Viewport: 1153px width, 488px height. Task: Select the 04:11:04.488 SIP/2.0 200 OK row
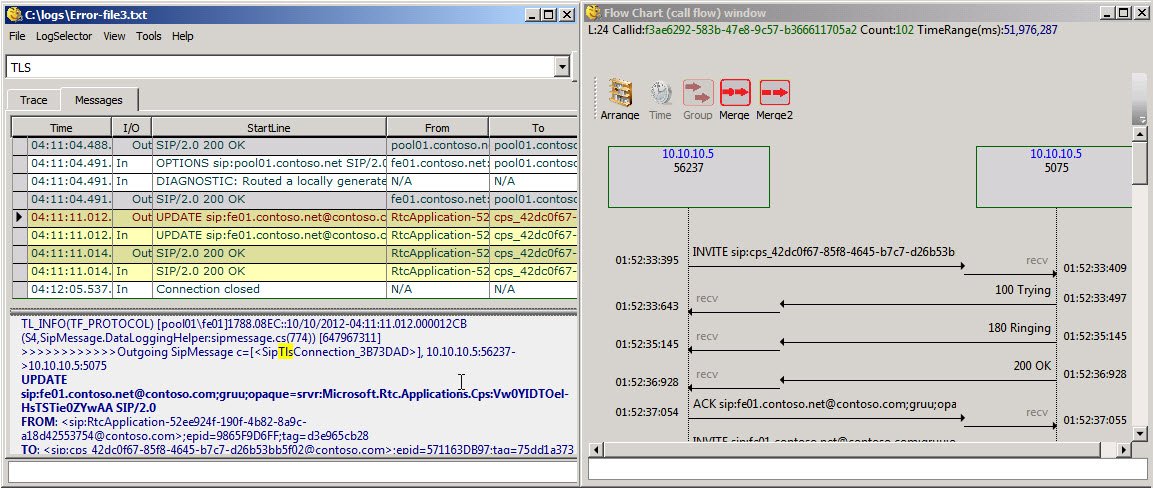(295, 146)
